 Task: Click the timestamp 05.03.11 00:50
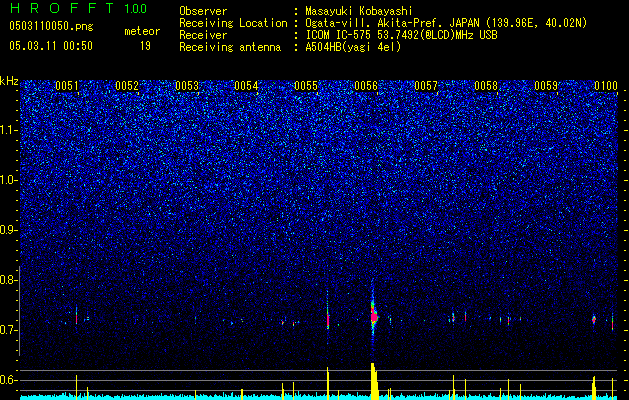pyautogui.click(x=51, y=46)
